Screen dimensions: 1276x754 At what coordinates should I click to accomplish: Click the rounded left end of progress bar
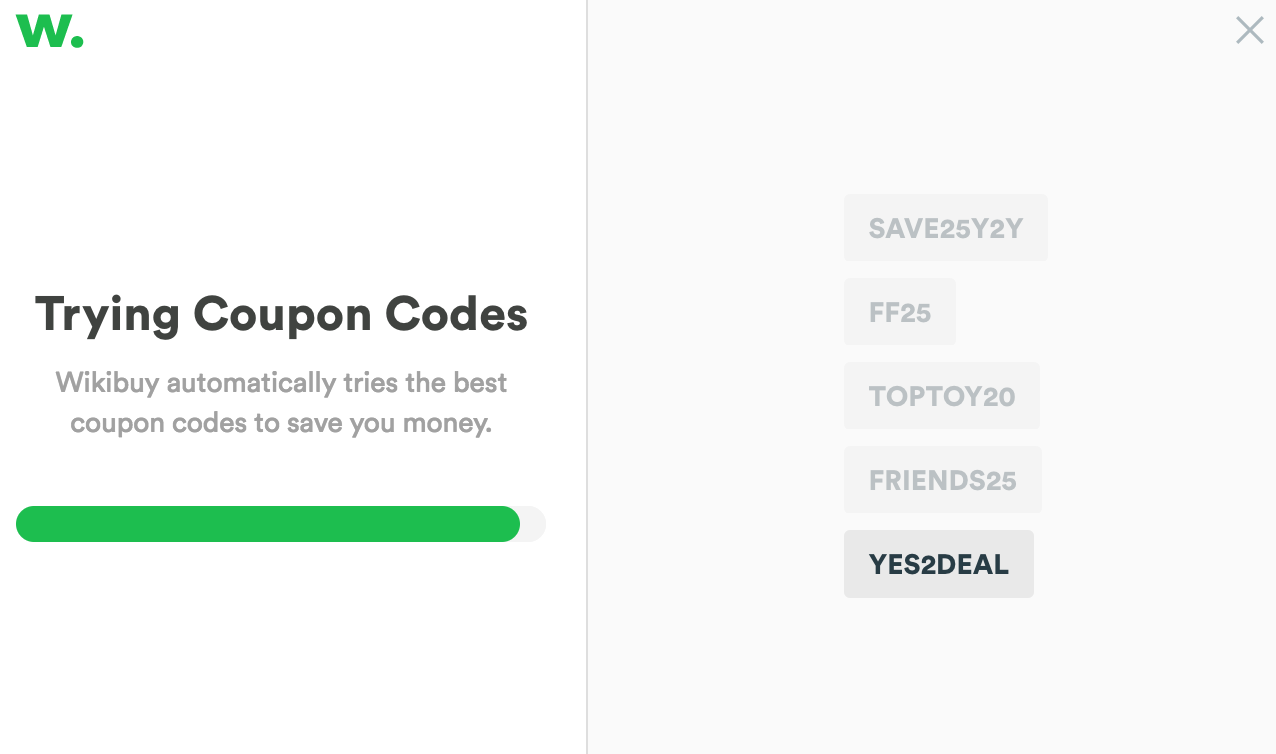tap(27, 524)
